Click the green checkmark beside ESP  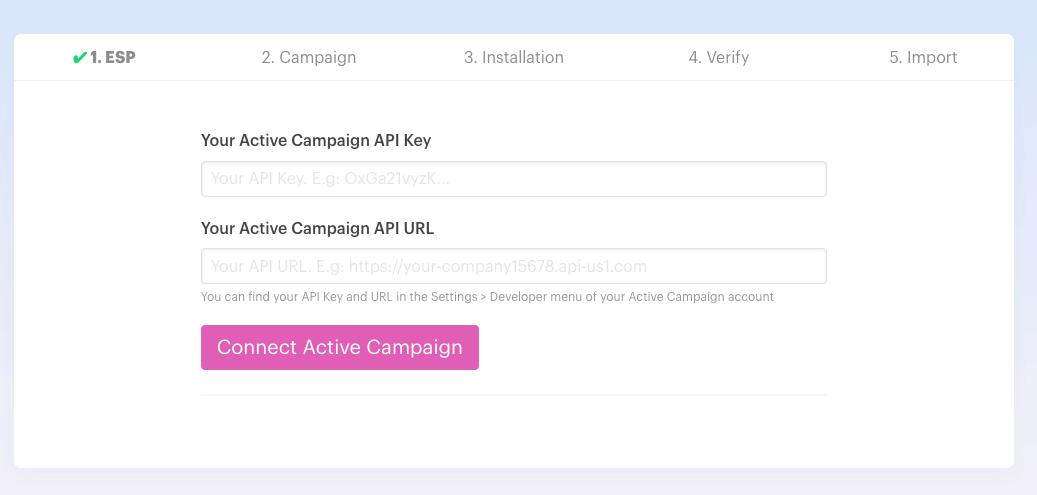pos(79,58)
